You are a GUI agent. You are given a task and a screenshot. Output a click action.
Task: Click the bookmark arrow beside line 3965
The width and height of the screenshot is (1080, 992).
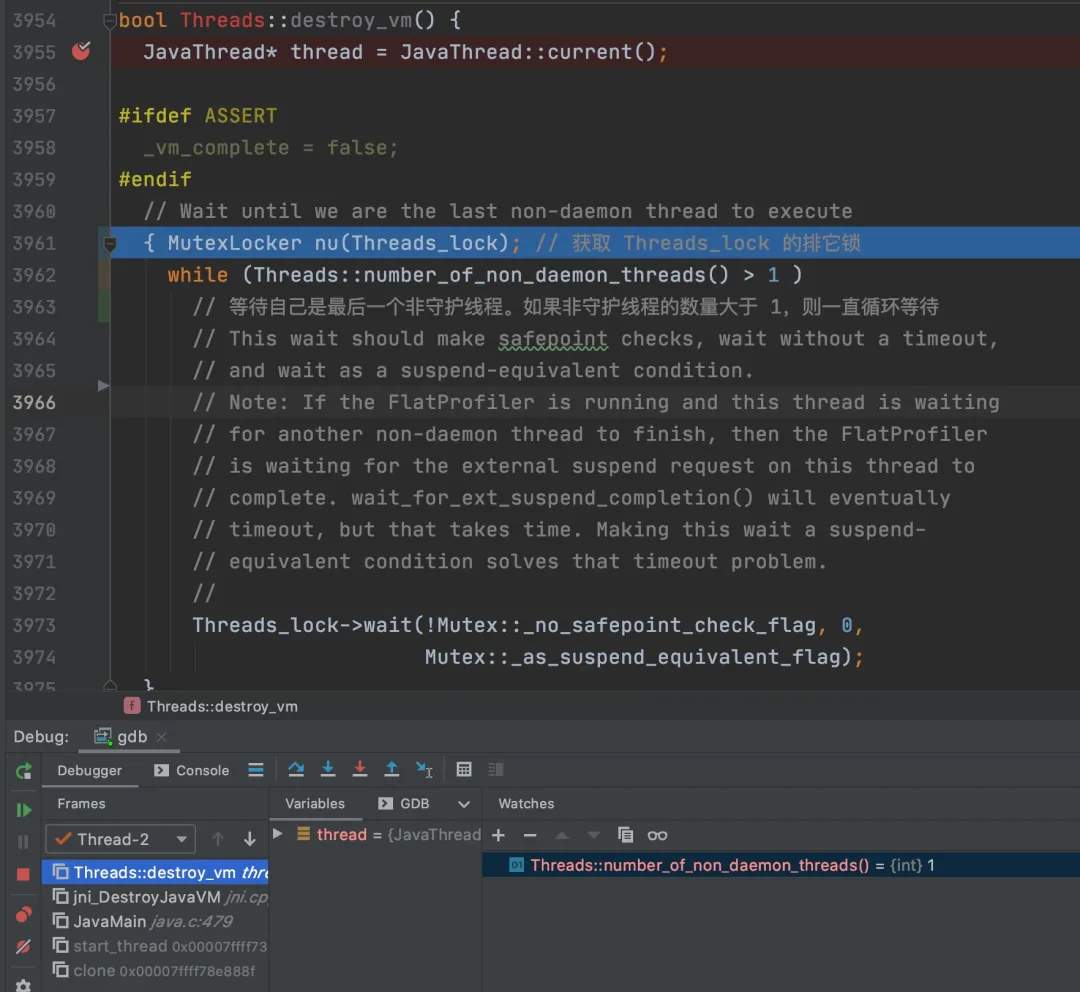pos(103,385)
